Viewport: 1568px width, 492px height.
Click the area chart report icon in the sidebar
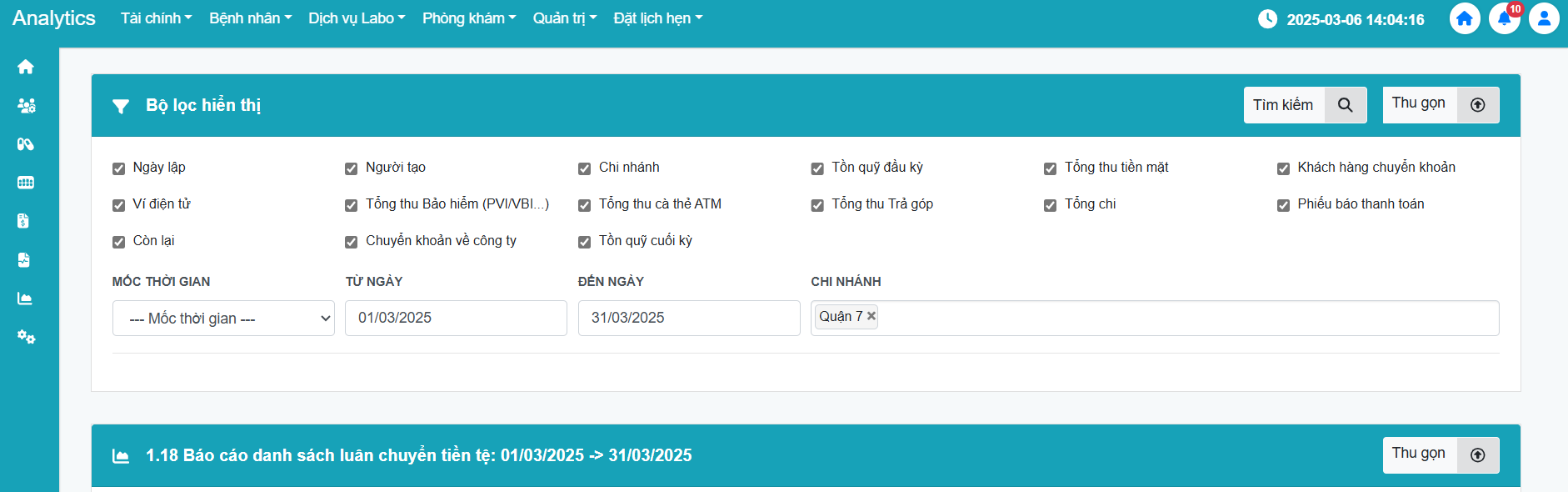pyautogui.click(x=25, y=299)
